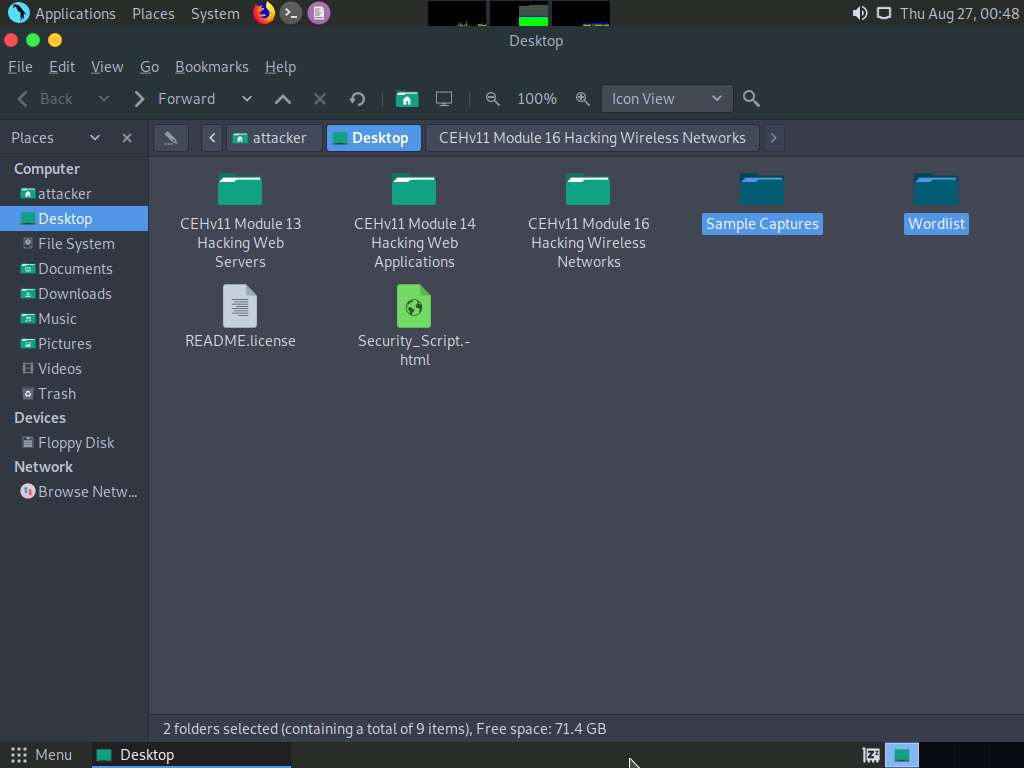Screen dimensions: 1024x768
Task: Click the search icon in the toolbar
Action: click(751, 98)
